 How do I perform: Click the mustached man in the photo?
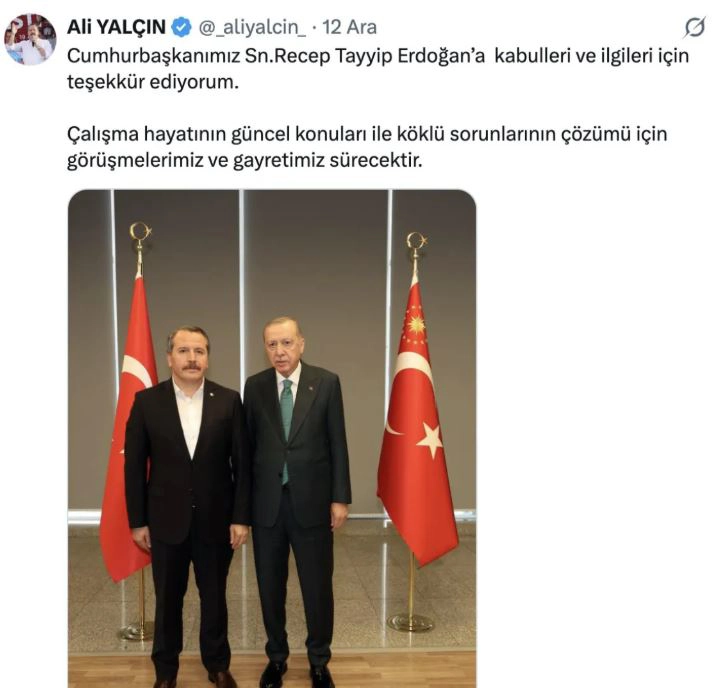click(x=185, y=503)
